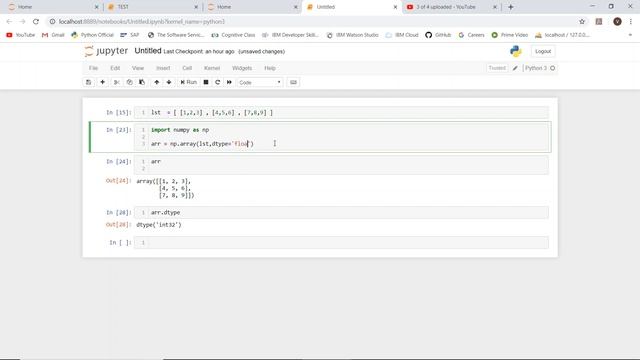The height and width of the screenshot is (360, 640).
Task: Open the IBM Watson Studio bookmark
Action: point(353,35)
